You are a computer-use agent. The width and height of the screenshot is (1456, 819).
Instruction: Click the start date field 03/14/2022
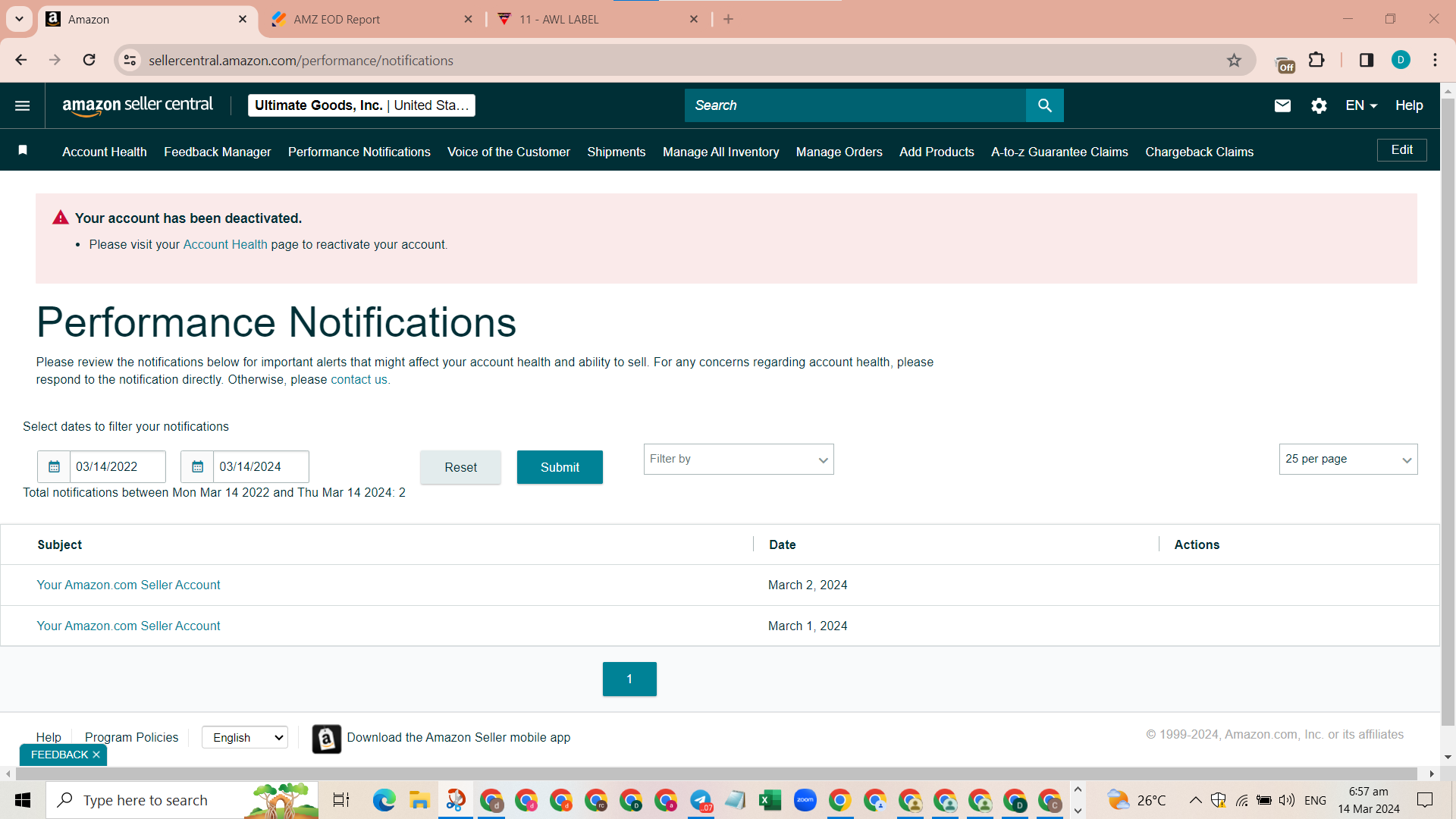(118, 466)
